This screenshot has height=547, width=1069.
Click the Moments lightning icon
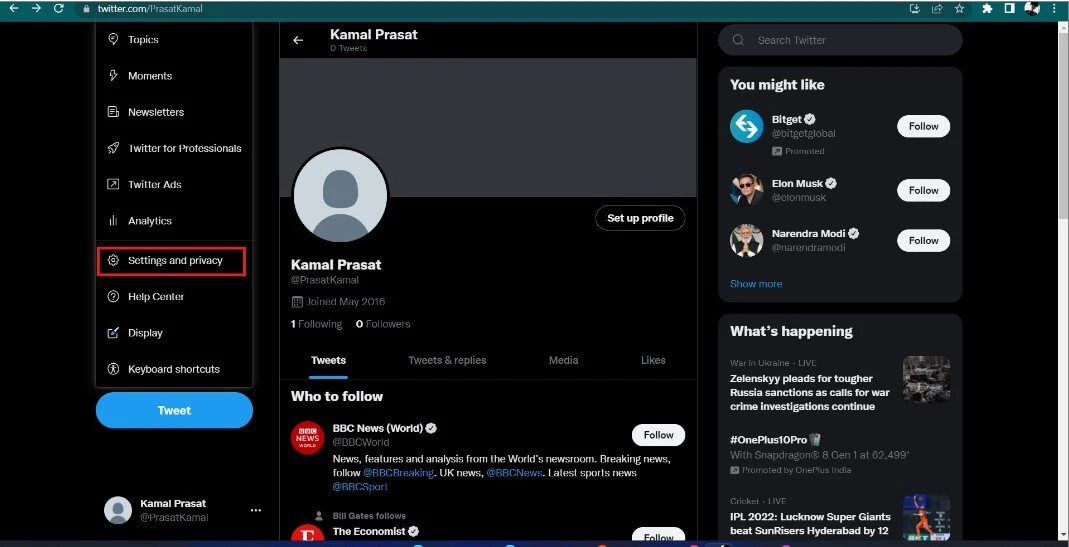coord(113,76)
